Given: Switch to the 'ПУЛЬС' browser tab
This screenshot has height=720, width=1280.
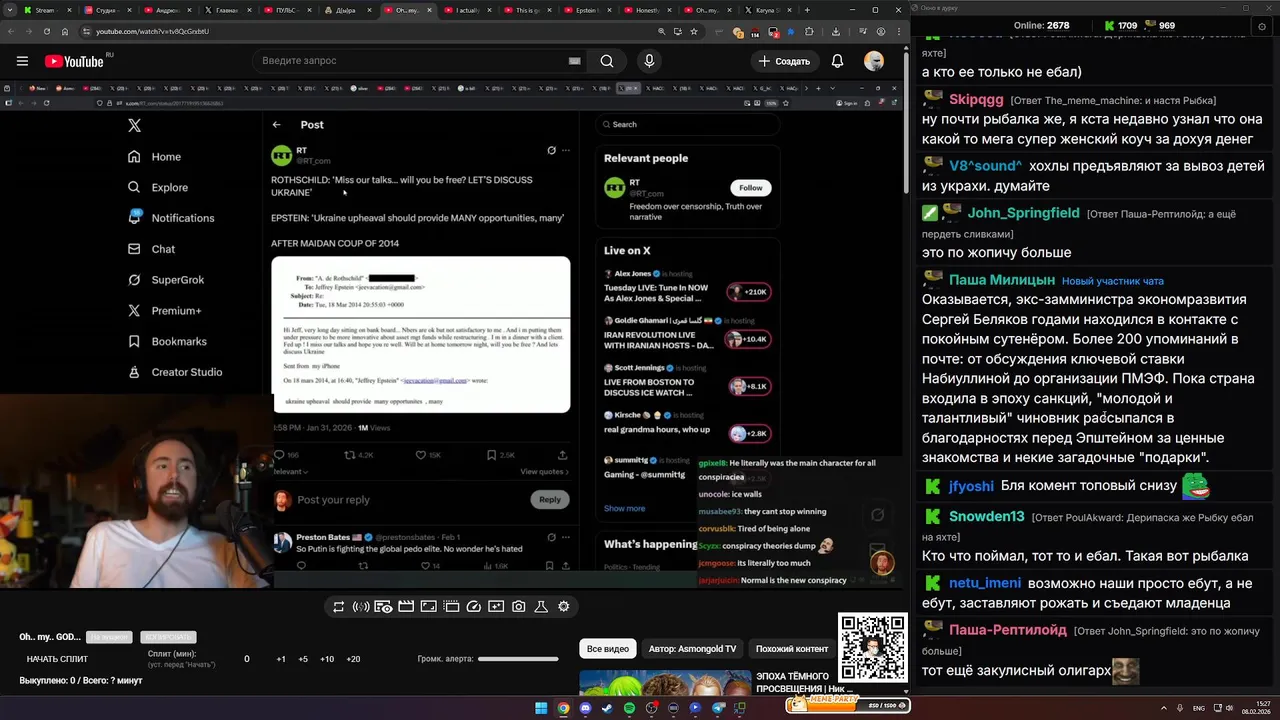Looking at the screenshot, I should tap(286, 10).
